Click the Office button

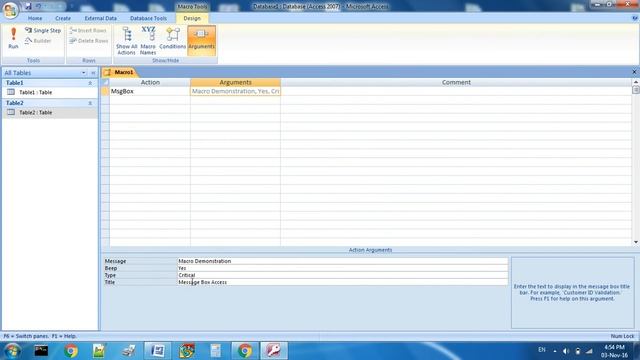10,10
